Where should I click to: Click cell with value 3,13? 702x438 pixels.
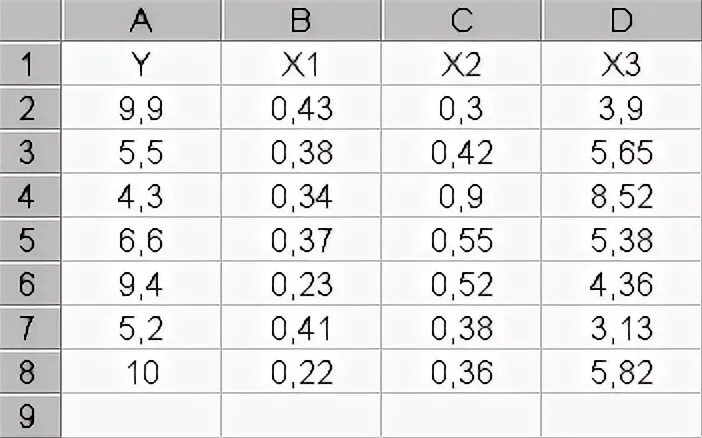(621, 328)
